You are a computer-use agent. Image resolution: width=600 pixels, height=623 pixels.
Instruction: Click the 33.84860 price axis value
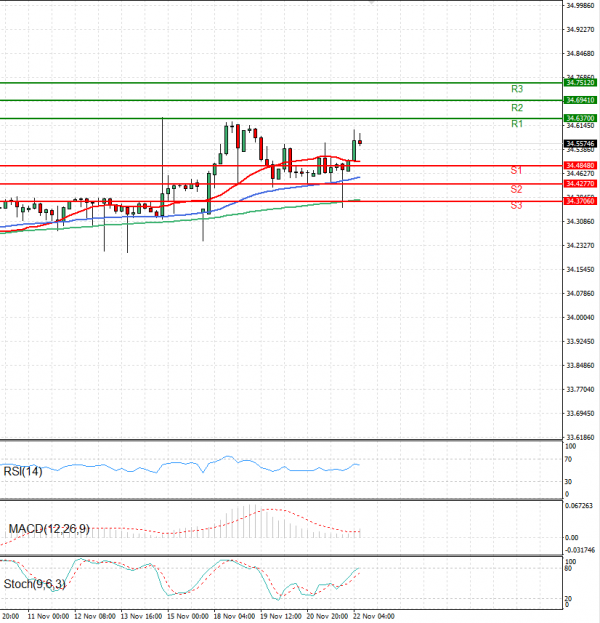(x=580, y=366)
